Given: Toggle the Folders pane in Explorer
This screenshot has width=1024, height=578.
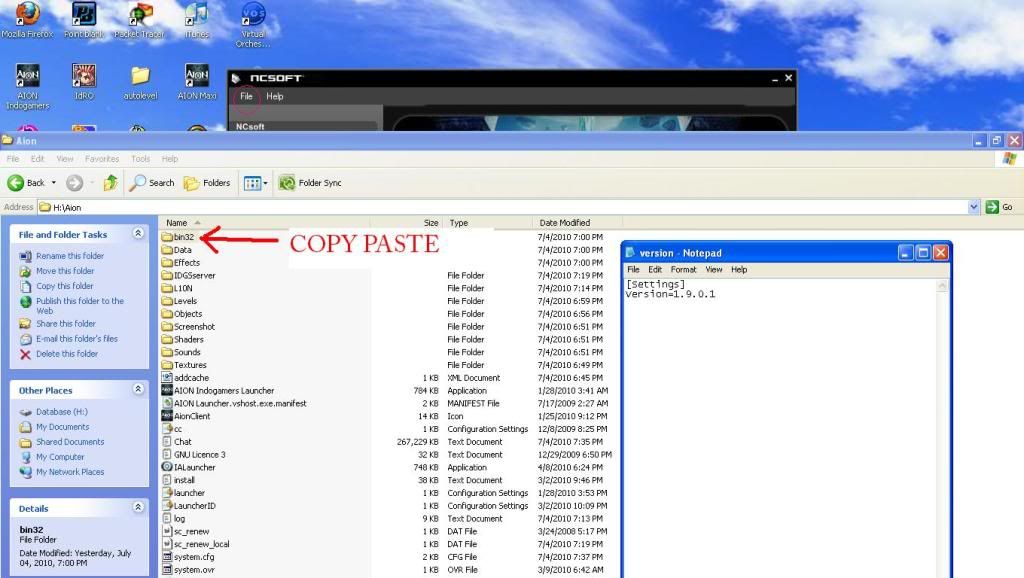Looking at the screenshot, I should pos(207,183).
